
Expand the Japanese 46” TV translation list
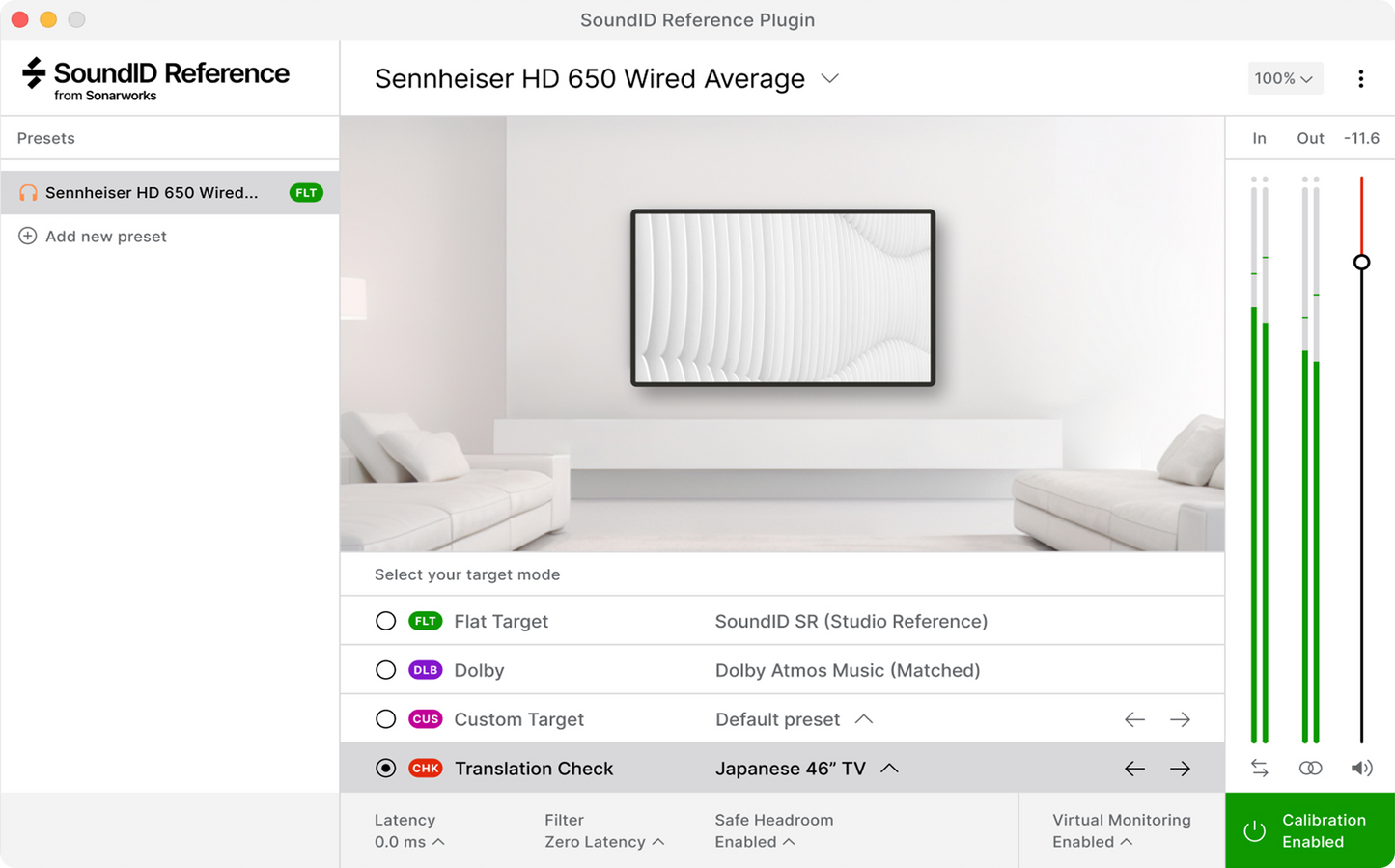pyautogui.click(x=807, y=769)
